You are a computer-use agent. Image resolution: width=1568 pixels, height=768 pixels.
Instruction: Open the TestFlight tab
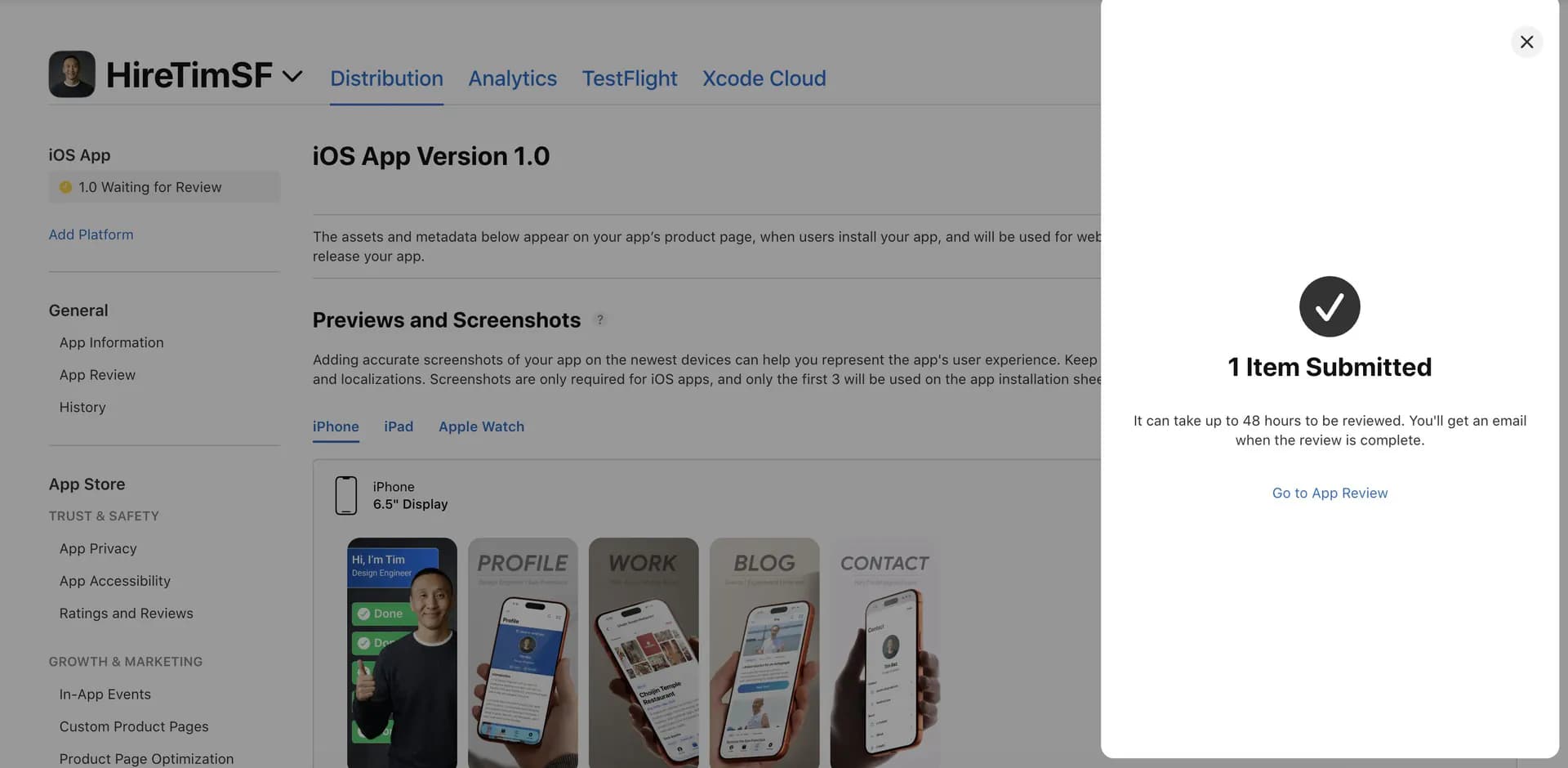629,78
